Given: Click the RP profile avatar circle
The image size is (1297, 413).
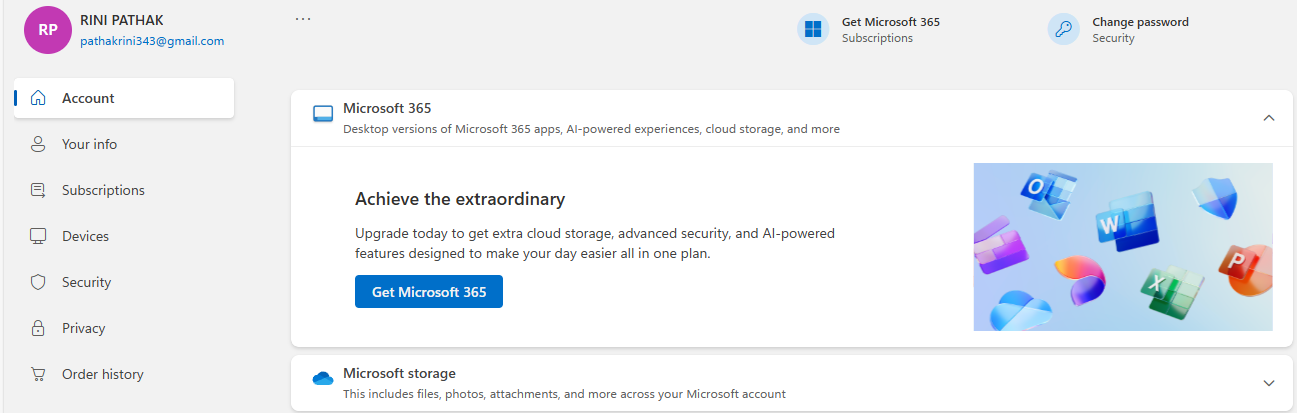Looking at the screenshot, I should (x=47, y=30).
